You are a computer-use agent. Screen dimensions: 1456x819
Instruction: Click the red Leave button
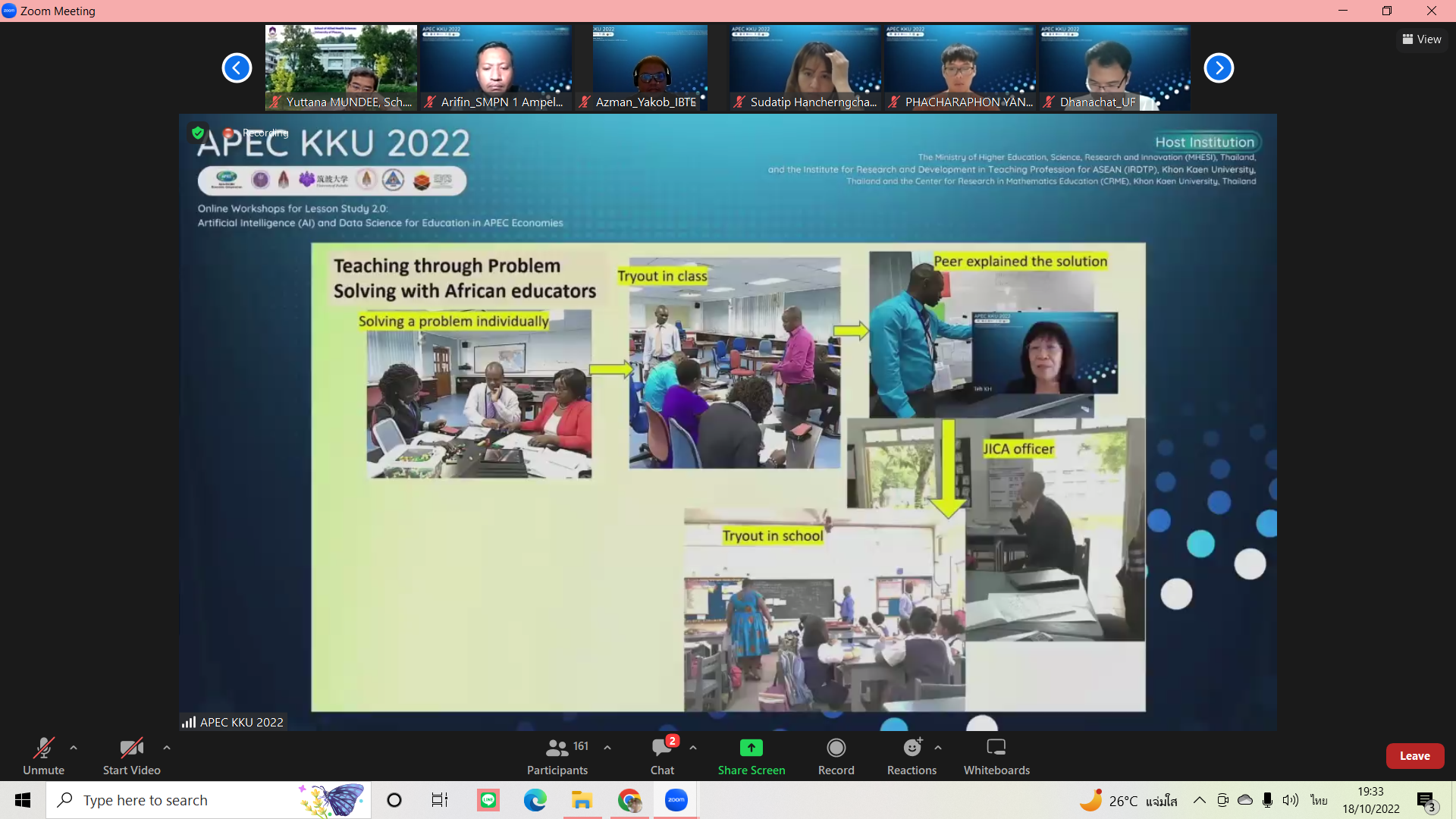click(1414, 756)
